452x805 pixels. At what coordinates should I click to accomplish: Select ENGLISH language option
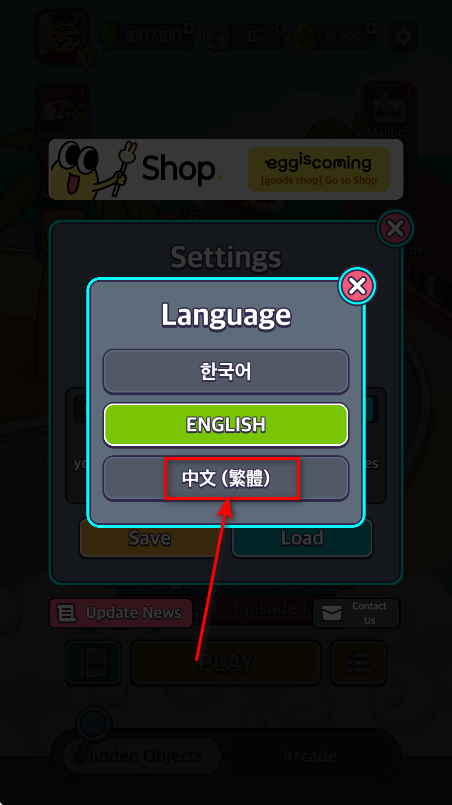click(226, 425)
